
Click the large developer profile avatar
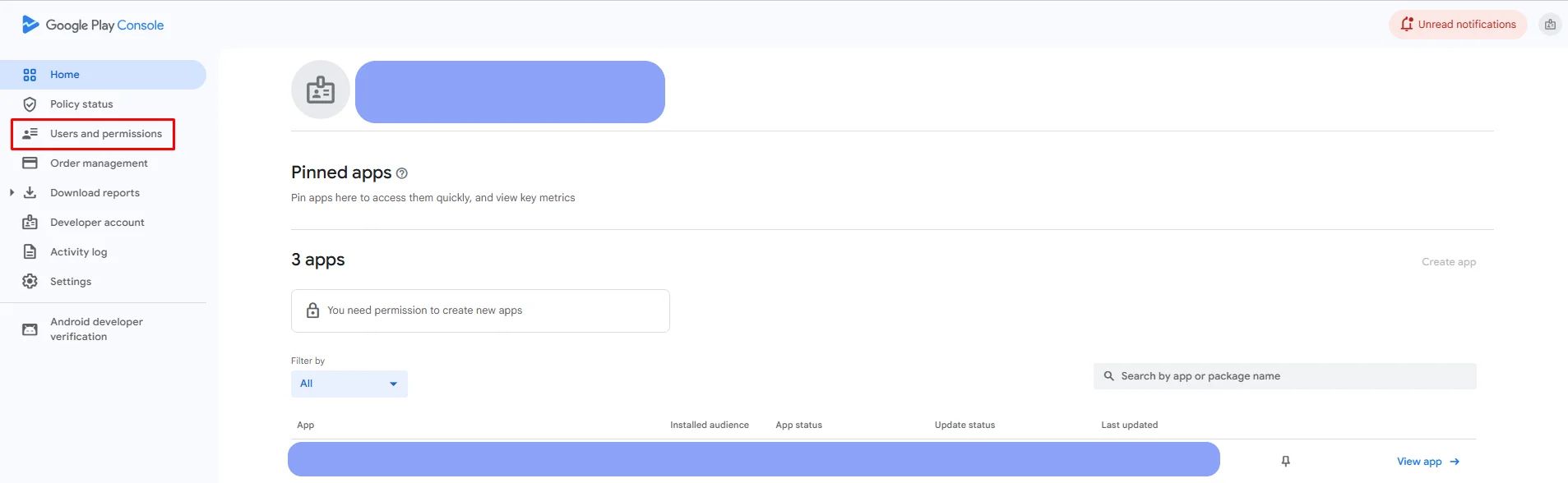tap(321, 90)
